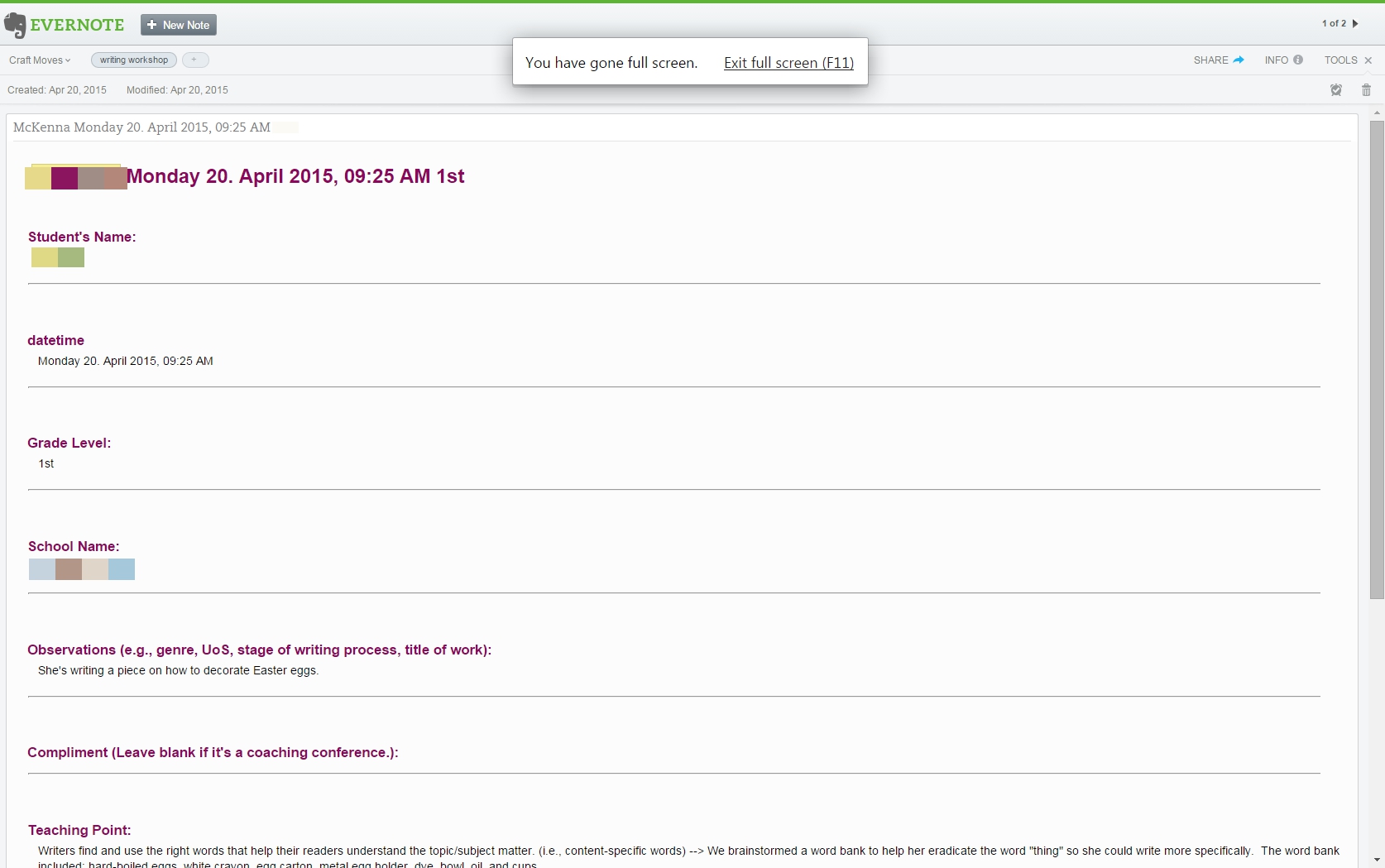Add a new tag with plus button
Screen dimensions: 1385x868
[x=194, y=60]
